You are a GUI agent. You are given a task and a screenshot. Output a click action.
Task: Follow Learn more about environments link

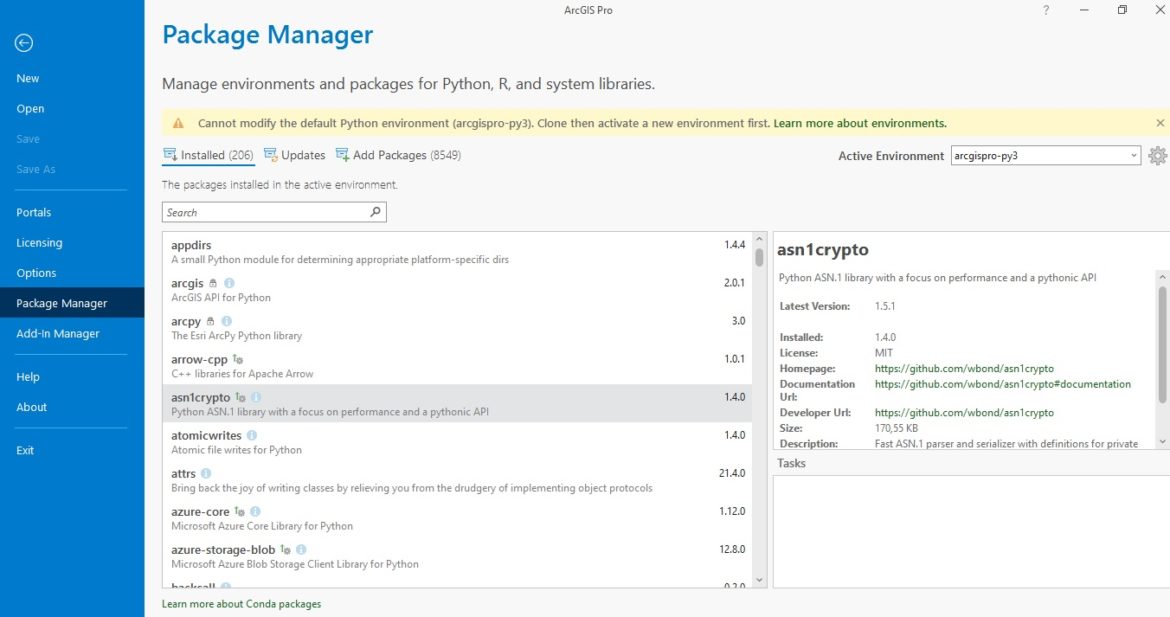(x=860, y=123)
